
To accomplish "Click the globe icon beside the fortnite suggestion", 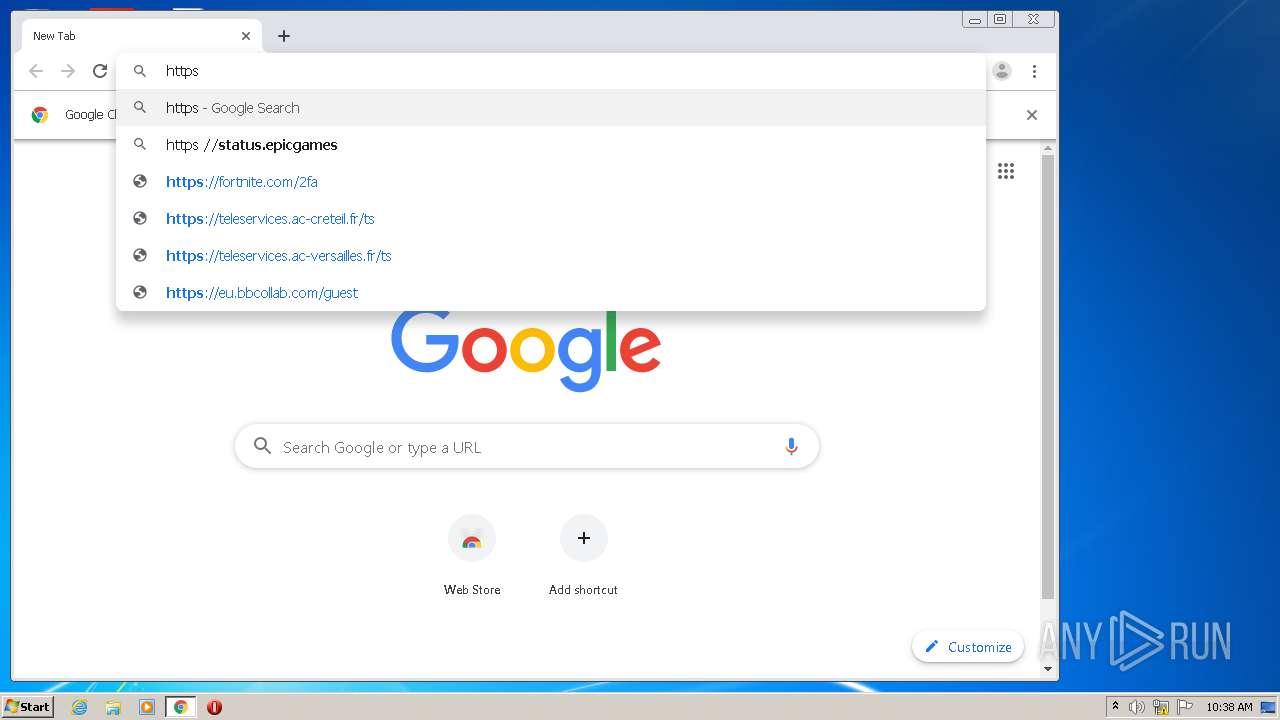I will pos(140,182).
